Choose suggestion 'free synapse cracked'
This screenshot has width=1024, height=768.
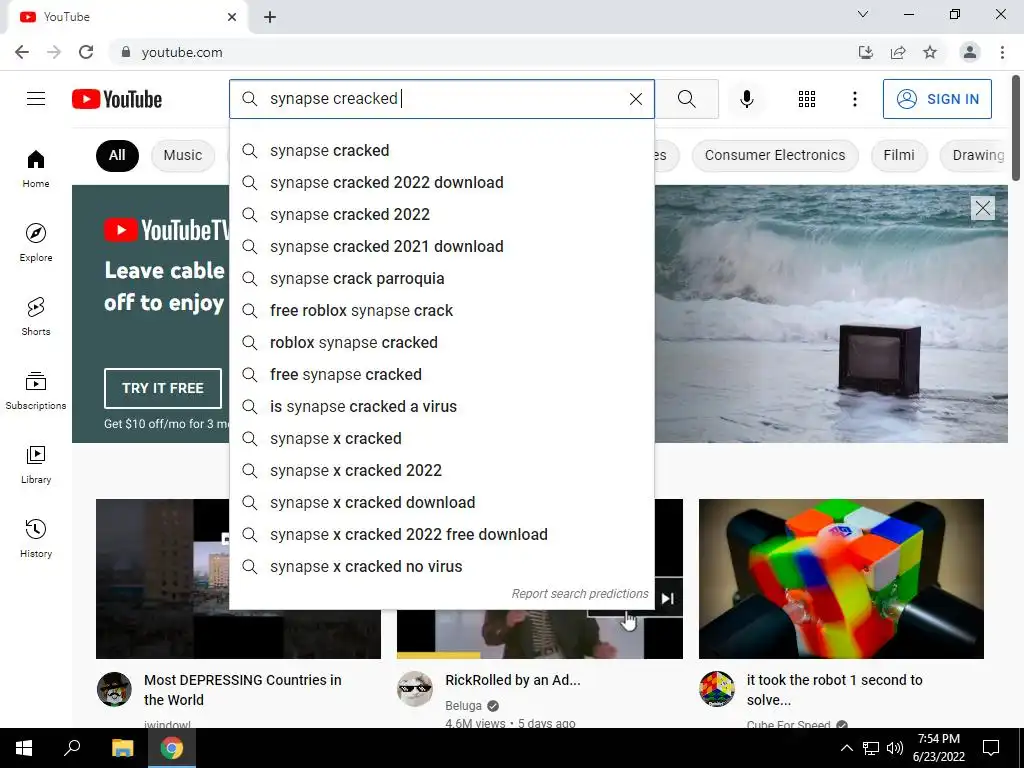pyautogui.click(x=441, y=374)
